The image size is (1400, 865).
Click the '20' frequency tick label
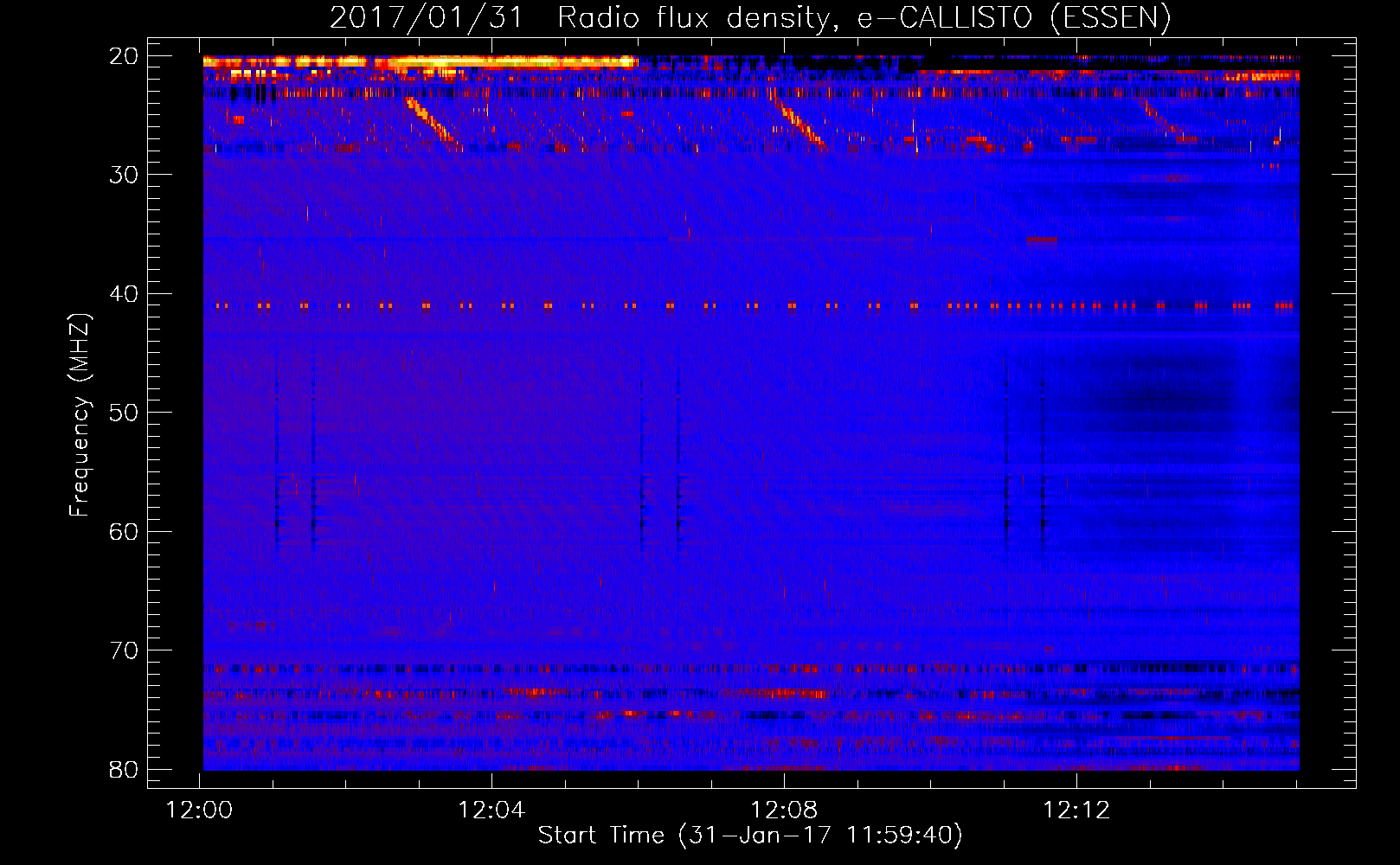click(x=124, y=56)
